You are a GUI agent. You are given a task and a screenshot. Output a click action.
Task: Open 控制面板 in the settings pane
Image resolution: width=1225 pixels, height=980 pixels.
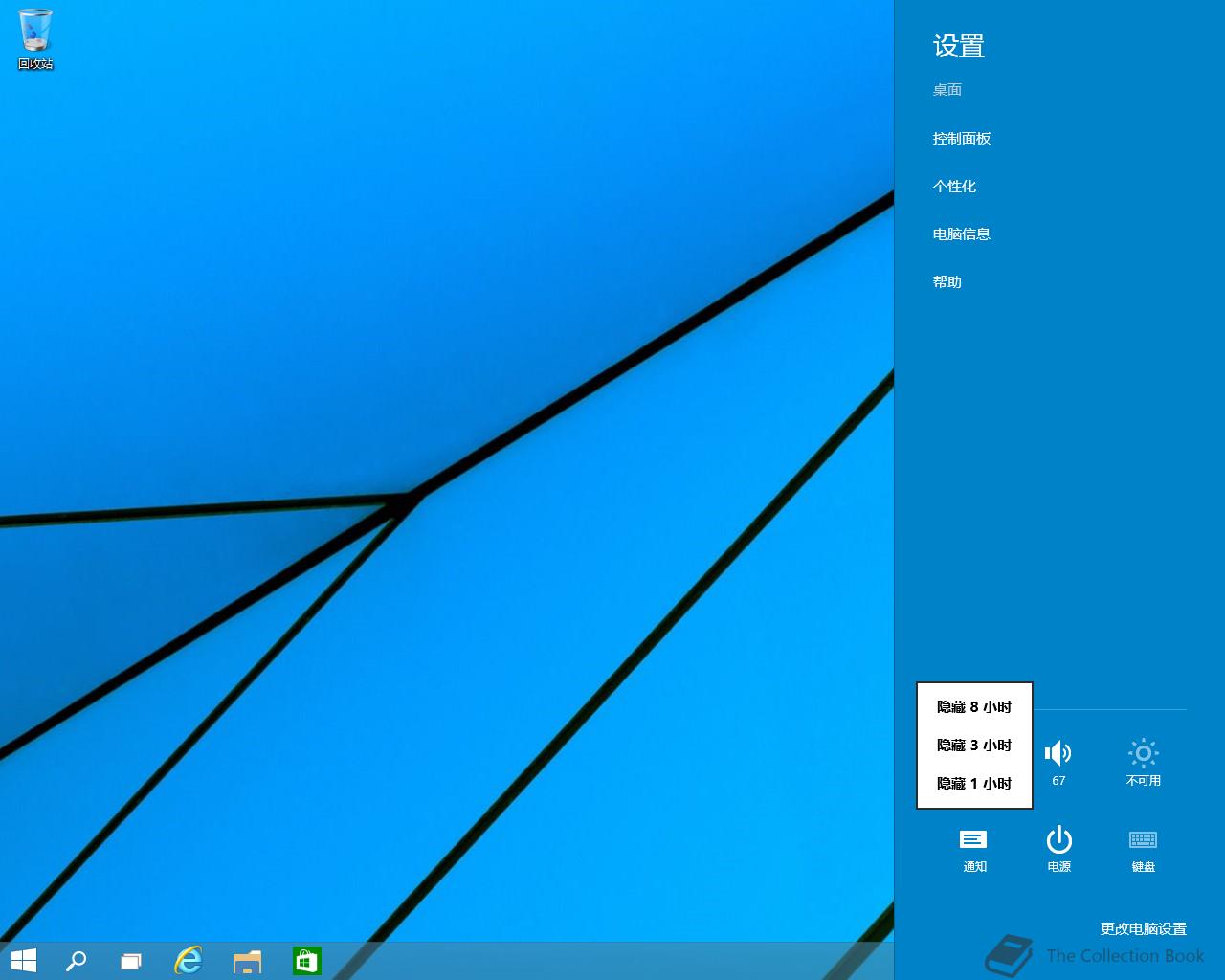(x=962, y=139)
